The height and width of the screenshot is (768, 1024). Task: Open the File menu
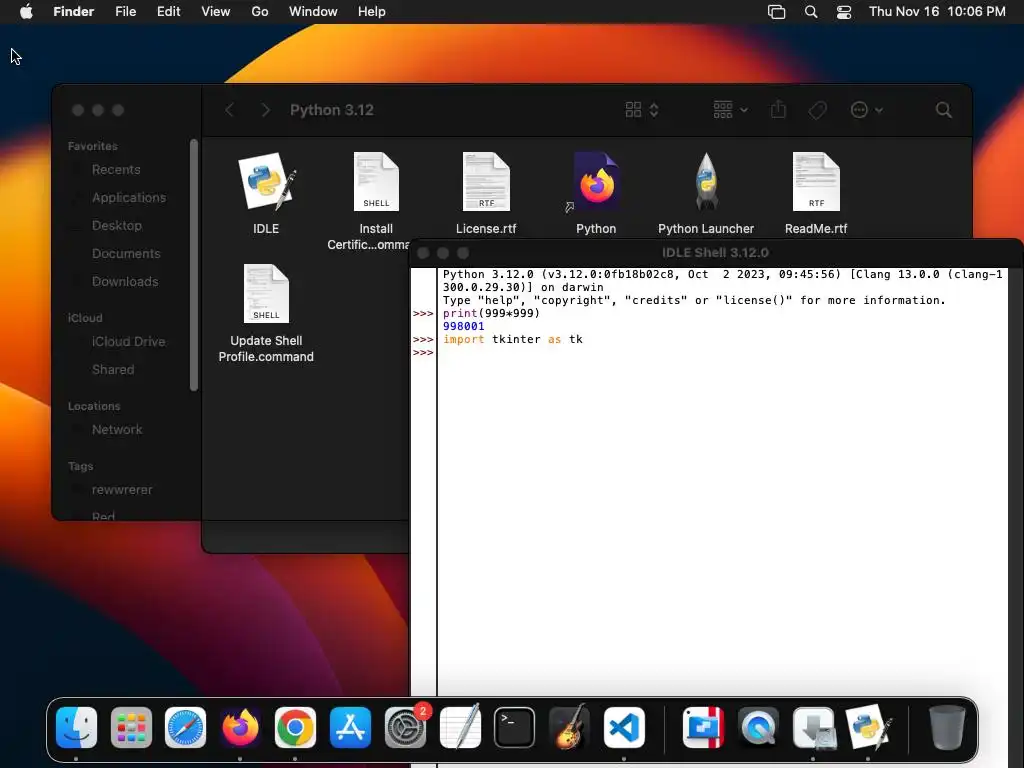[x=125, y=12]
